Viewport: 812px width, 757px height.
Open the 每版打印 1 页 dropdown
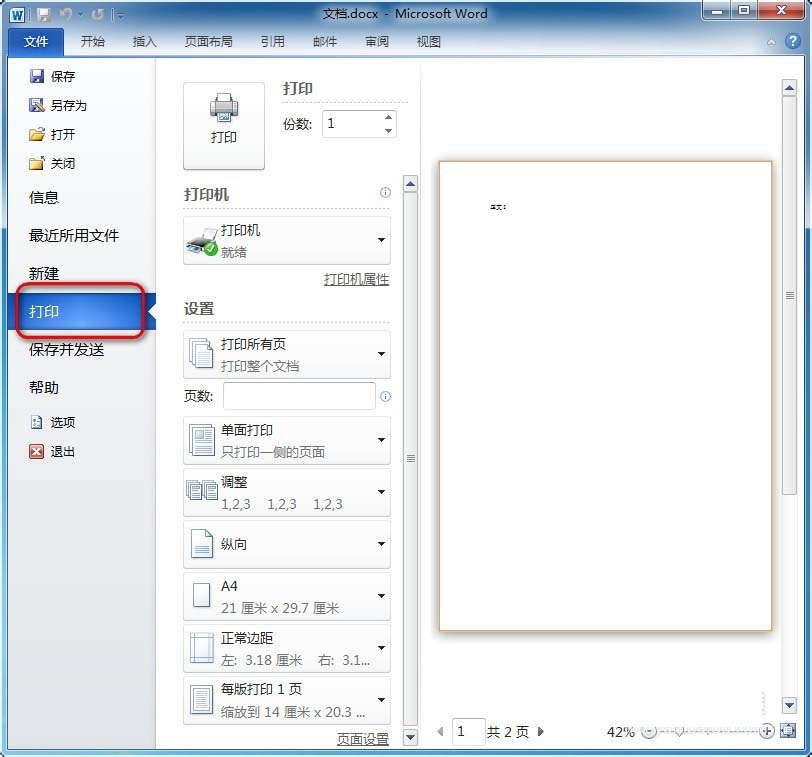[287, 700]
